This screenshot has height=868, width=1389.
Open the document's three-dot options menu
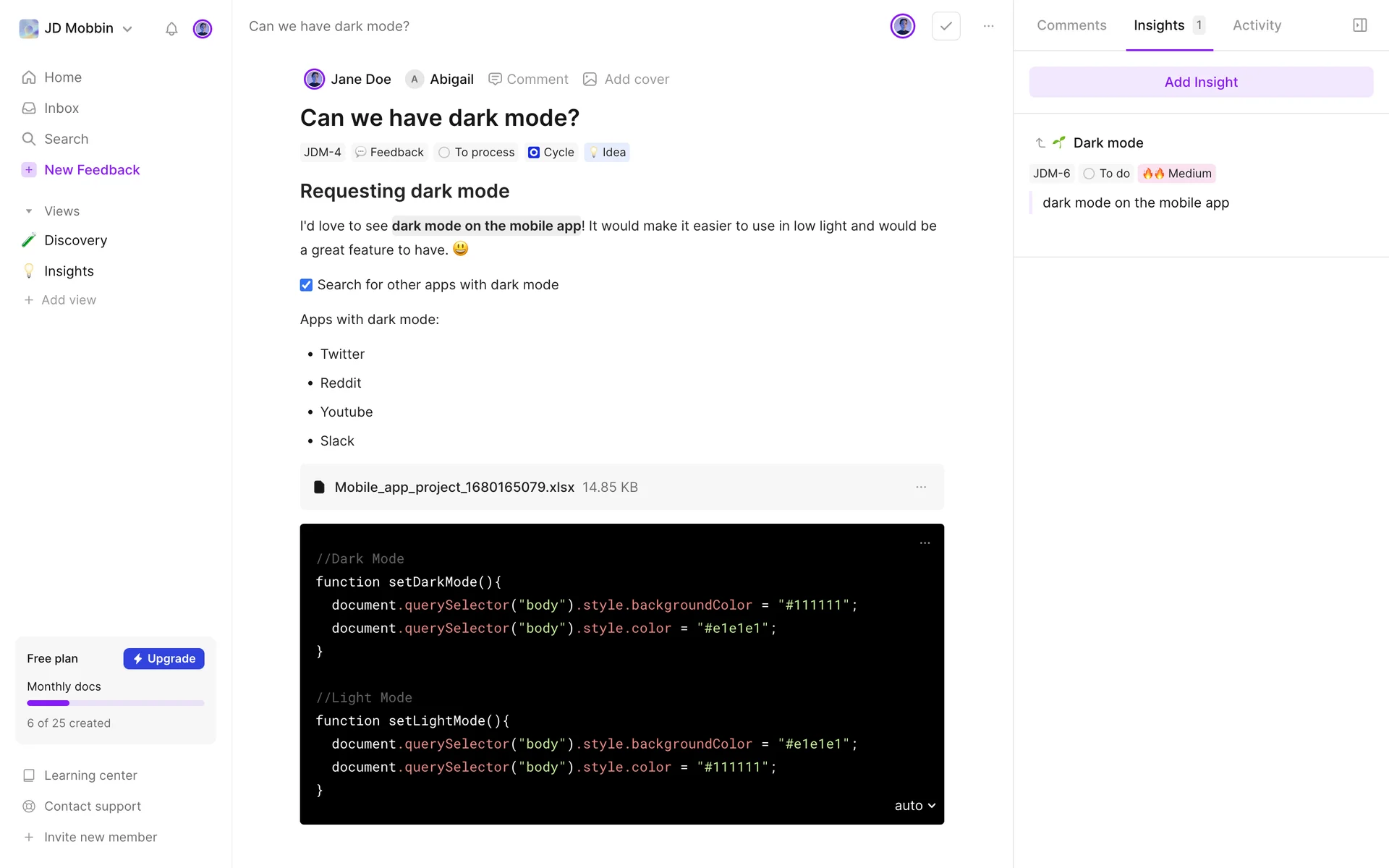point(988,26)
